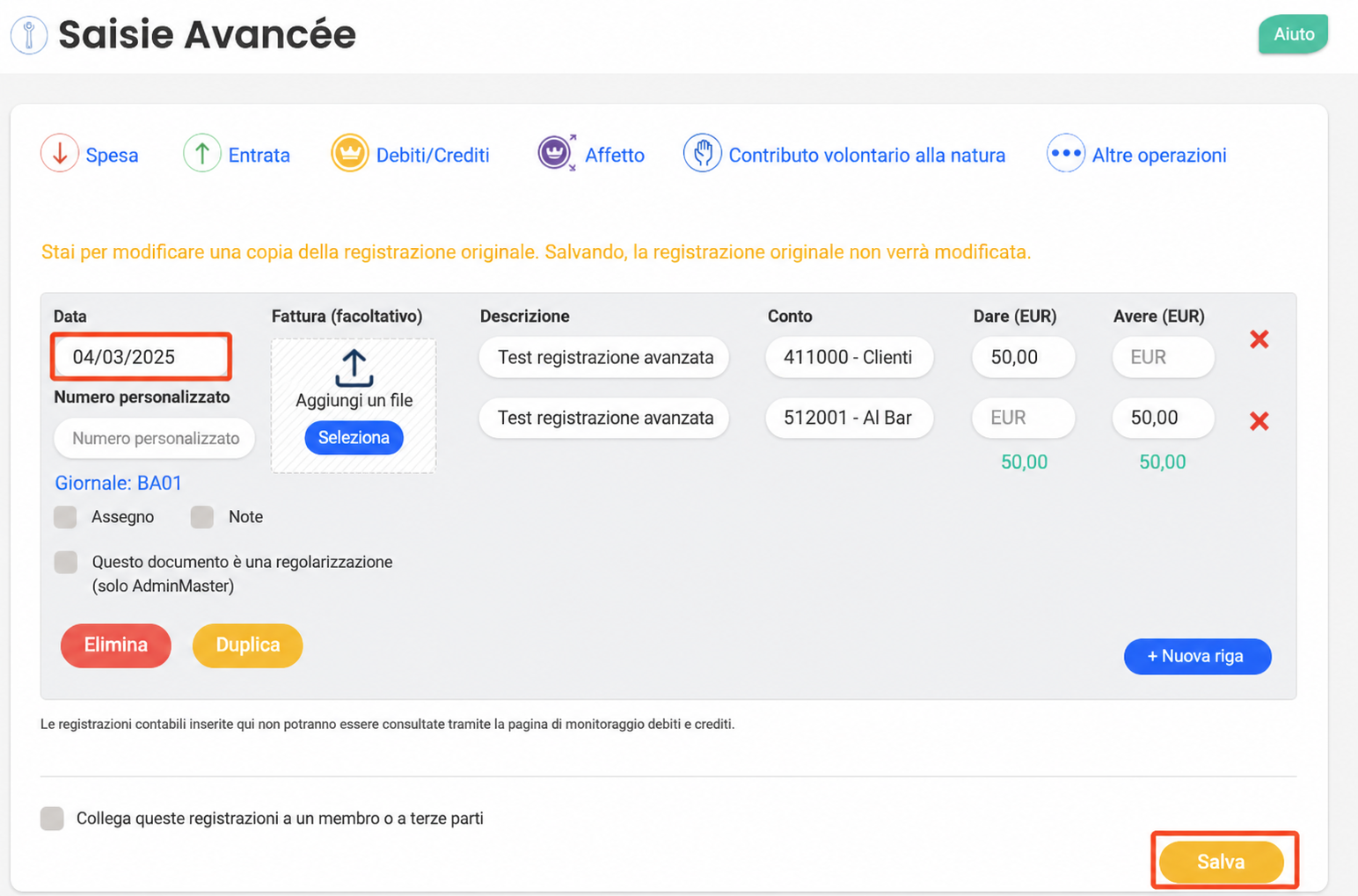
Task: Enable the Note checkbox
Action: pos(202,517)
